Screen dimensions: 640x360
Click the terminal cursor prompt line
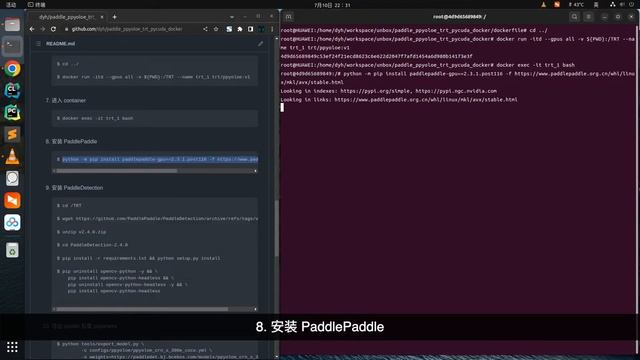click(282, 107)
